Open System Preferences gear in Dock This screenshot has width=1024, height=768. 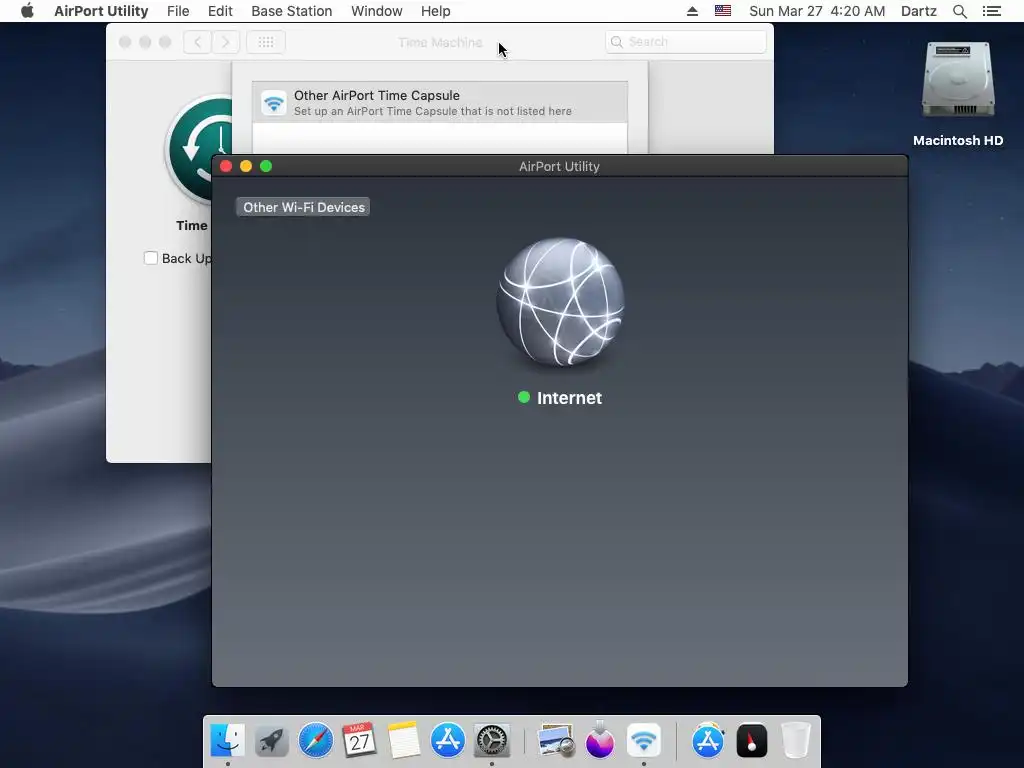[x=492, y=740]
